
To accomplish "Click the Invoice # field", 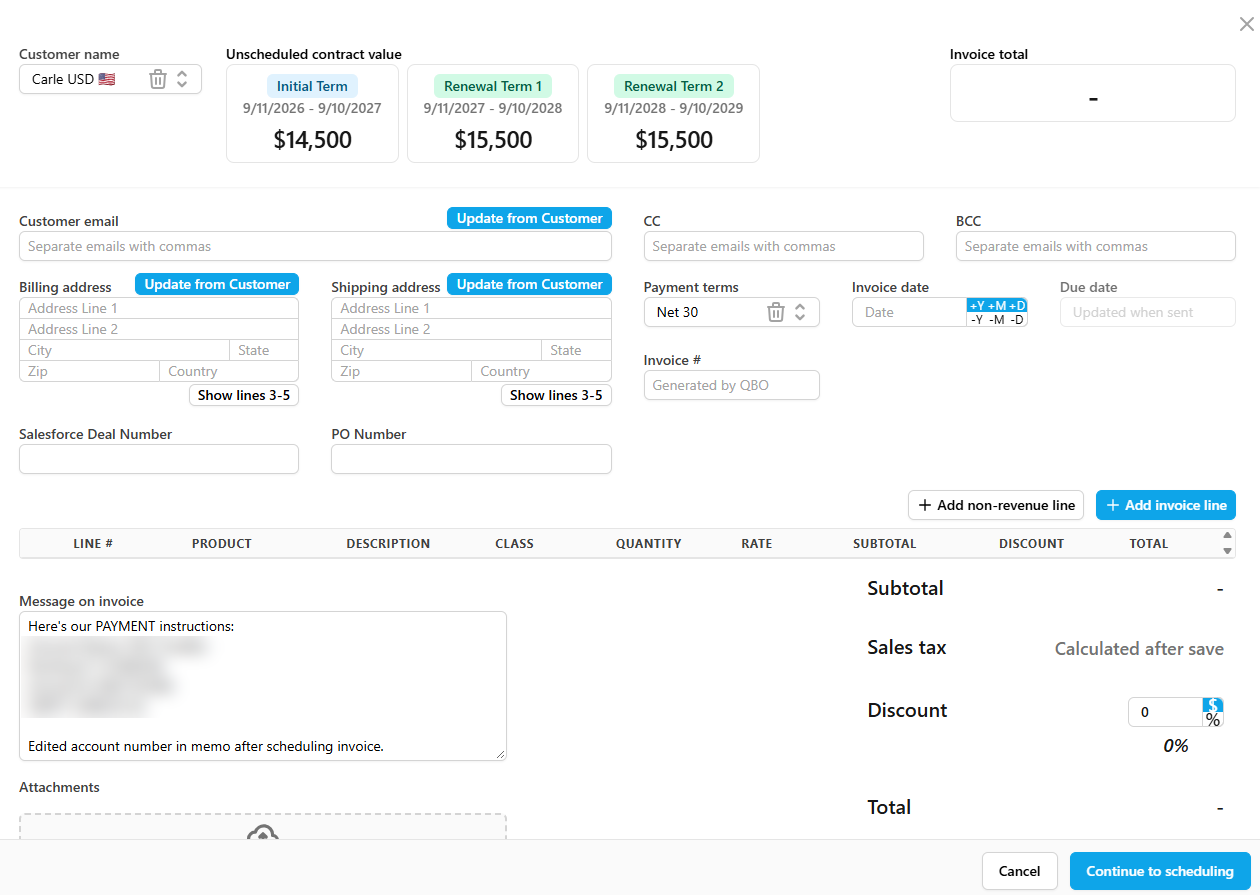I will tap(732, 385).
